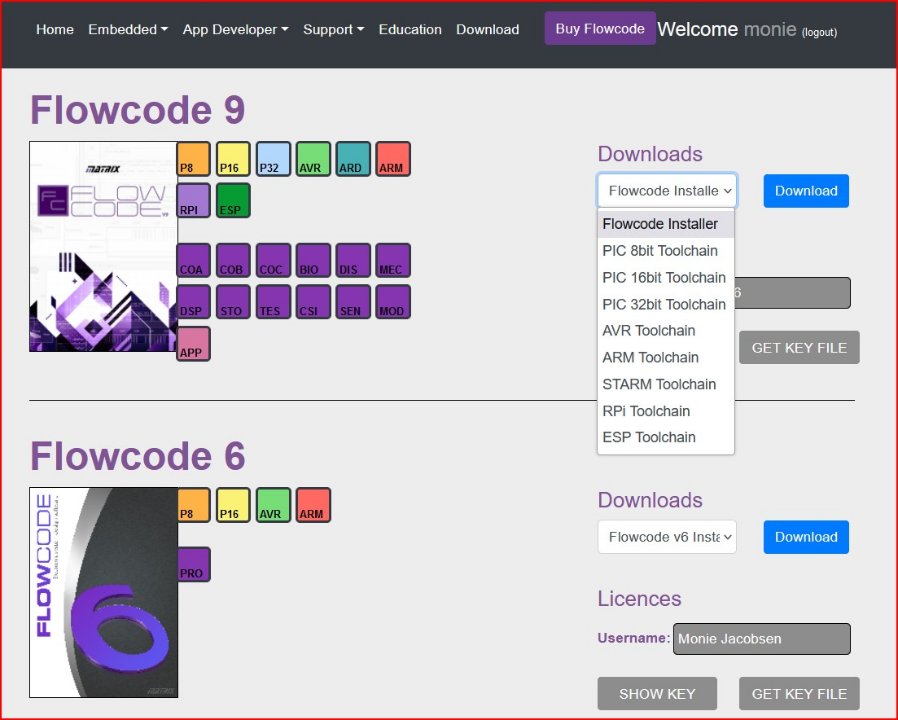Expand the Support dropdown menu
This screenshot has width=898, height=720.
(333, 29)
